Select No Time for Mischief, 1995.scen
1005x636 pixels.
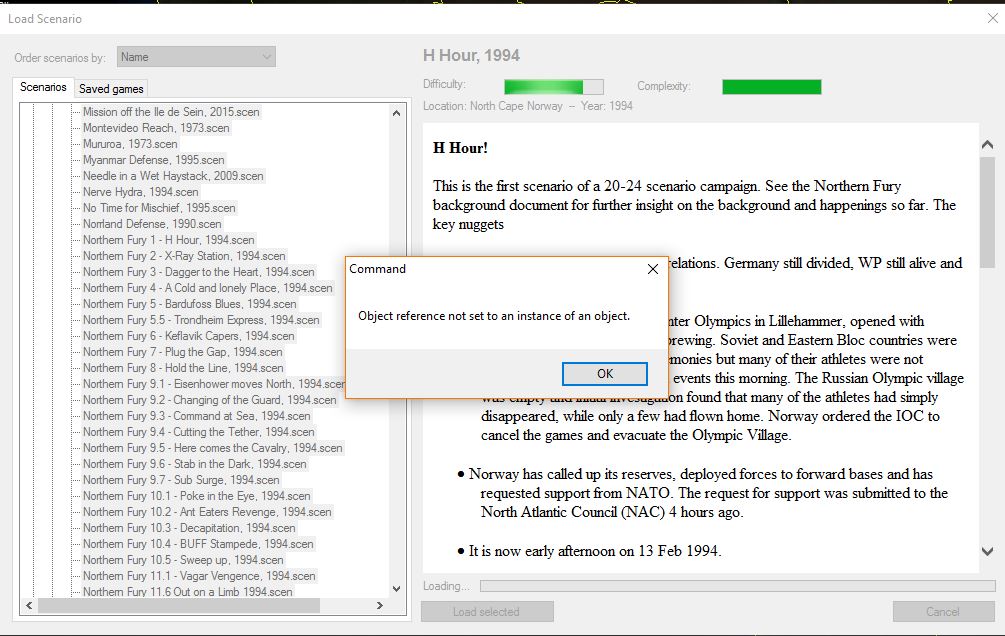point(159,208)
